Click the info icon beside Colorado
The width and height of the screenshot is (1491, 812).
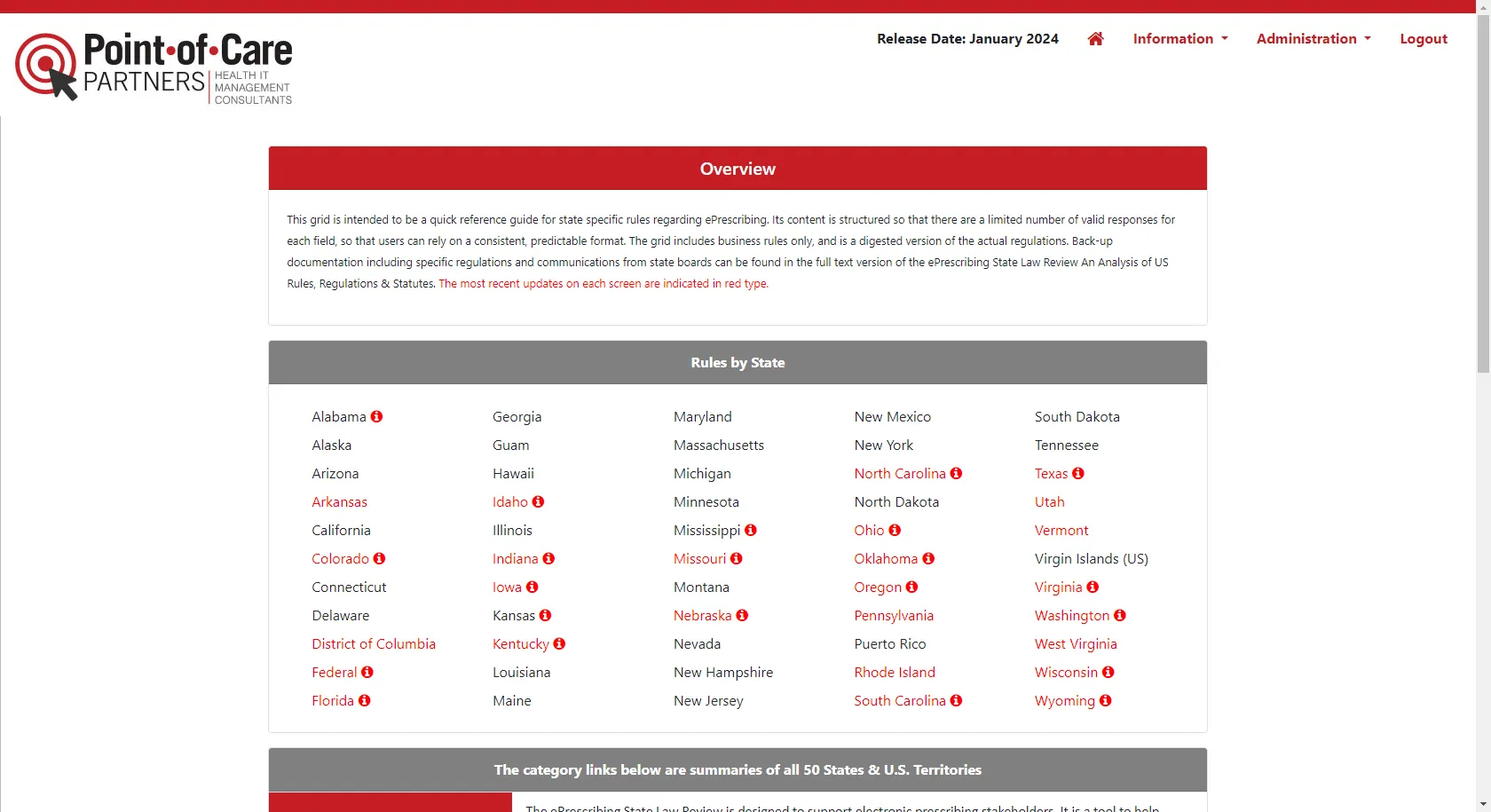pyautogui.click(x=379, y=558)
